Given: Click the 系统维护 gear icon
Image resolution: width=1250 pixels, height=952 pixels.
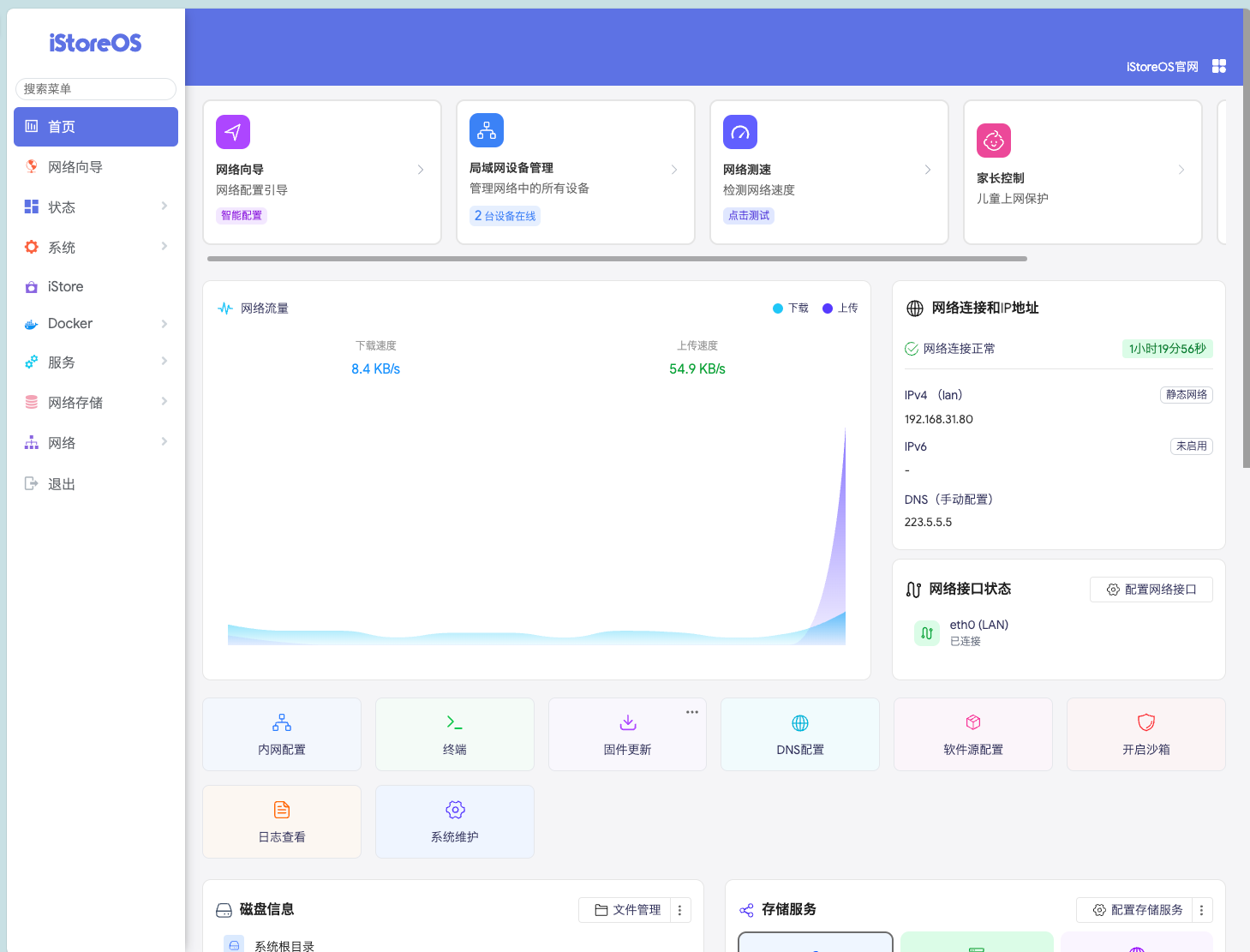Looking at the screenshot, I should click(454, 811).
